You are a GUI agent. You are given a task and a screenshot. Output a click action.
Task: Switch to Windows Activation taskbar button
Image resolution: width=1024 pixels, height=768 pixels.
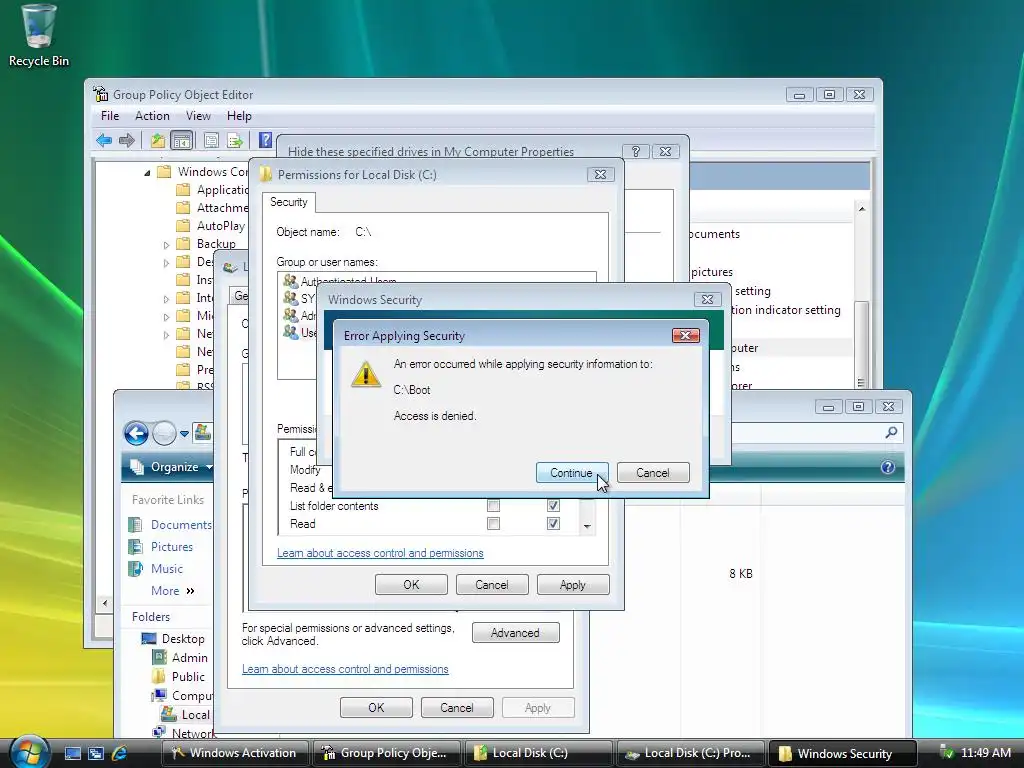234,753
